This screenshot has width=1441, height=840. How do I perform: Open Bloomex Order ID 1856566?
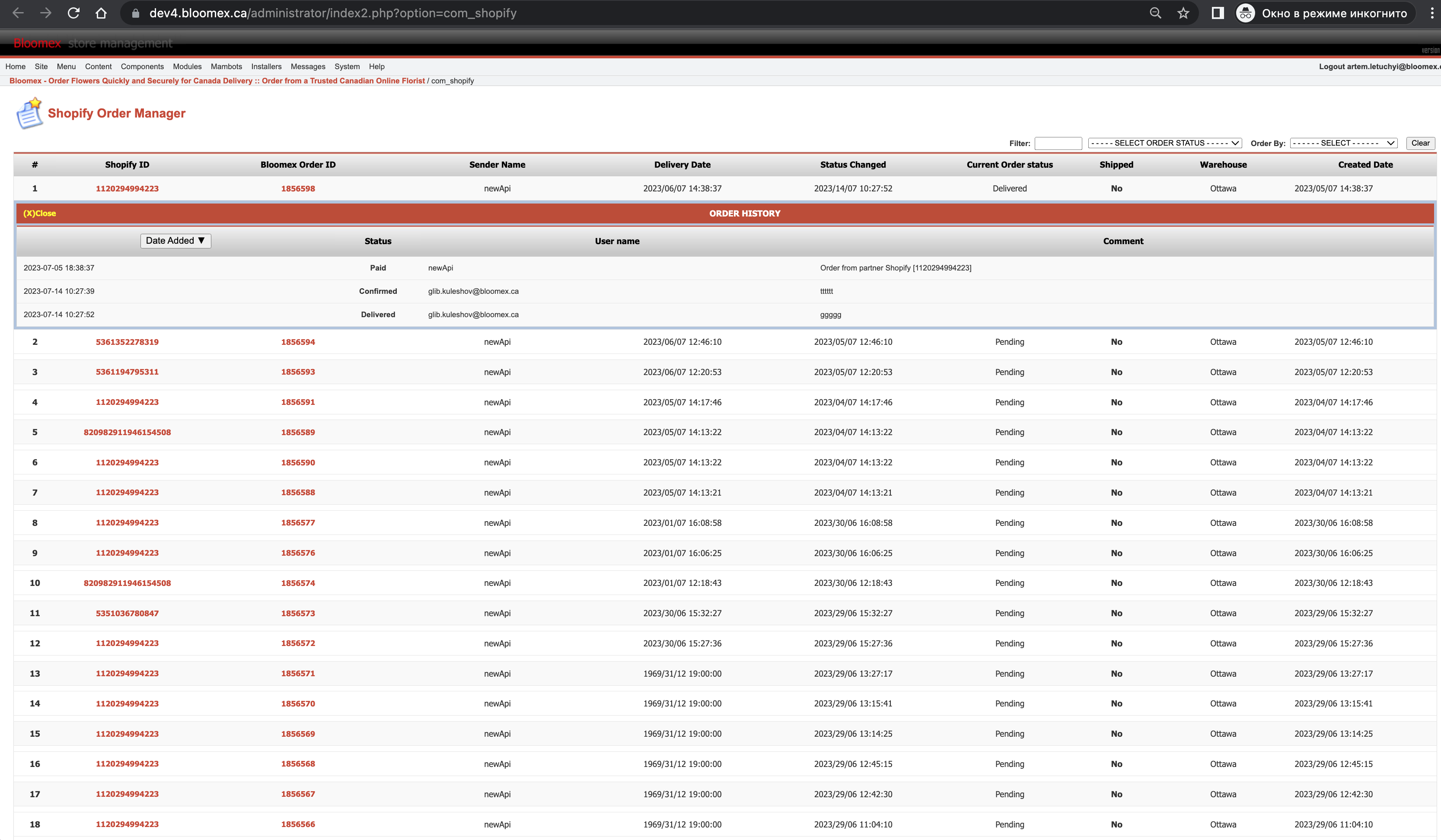point(298,824)
